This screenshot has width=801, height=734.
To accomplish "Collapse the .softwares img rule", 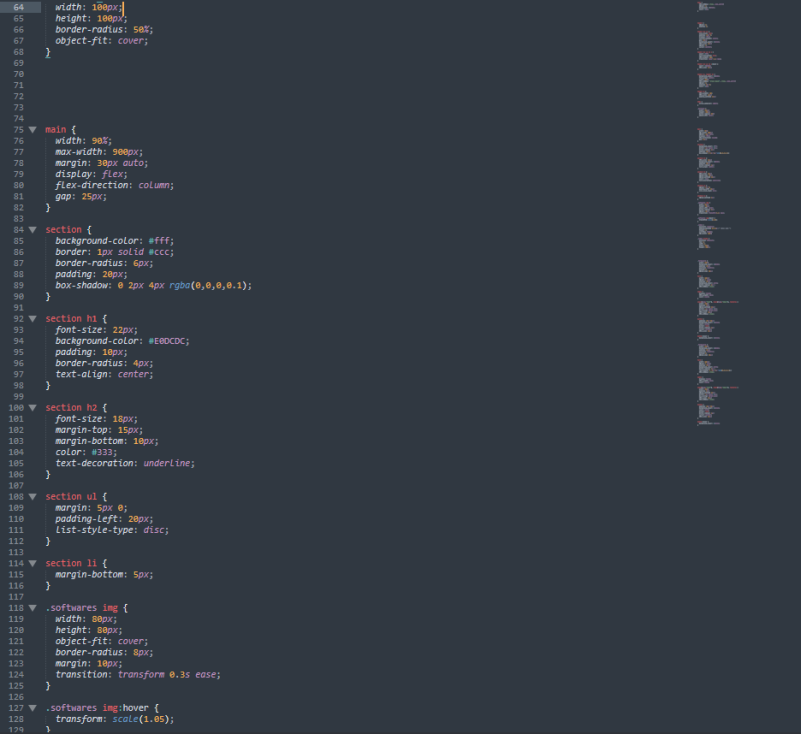I will [32, 608].
